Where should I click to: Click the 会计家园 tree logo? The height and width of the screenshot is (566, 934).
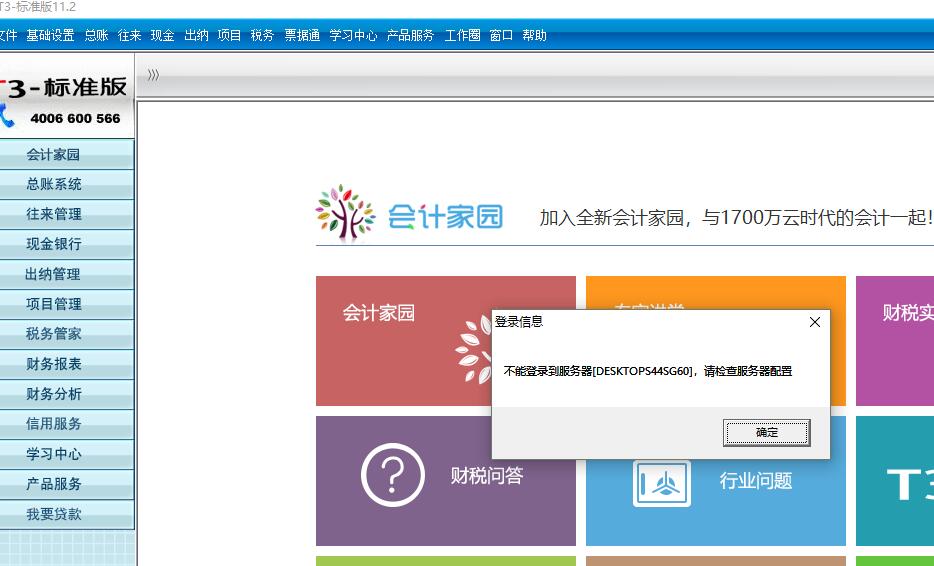[x=345, y=213]
